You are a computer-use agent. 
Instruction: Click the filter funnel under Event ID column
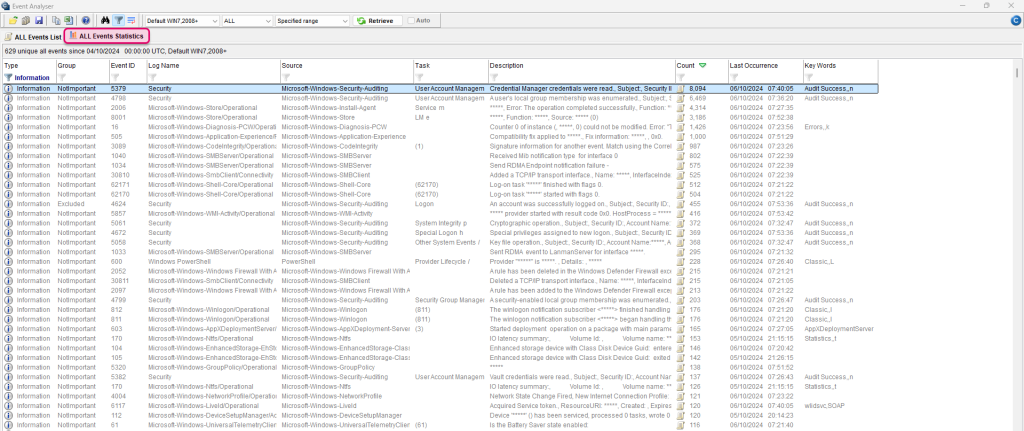click(x=115, y=78)
